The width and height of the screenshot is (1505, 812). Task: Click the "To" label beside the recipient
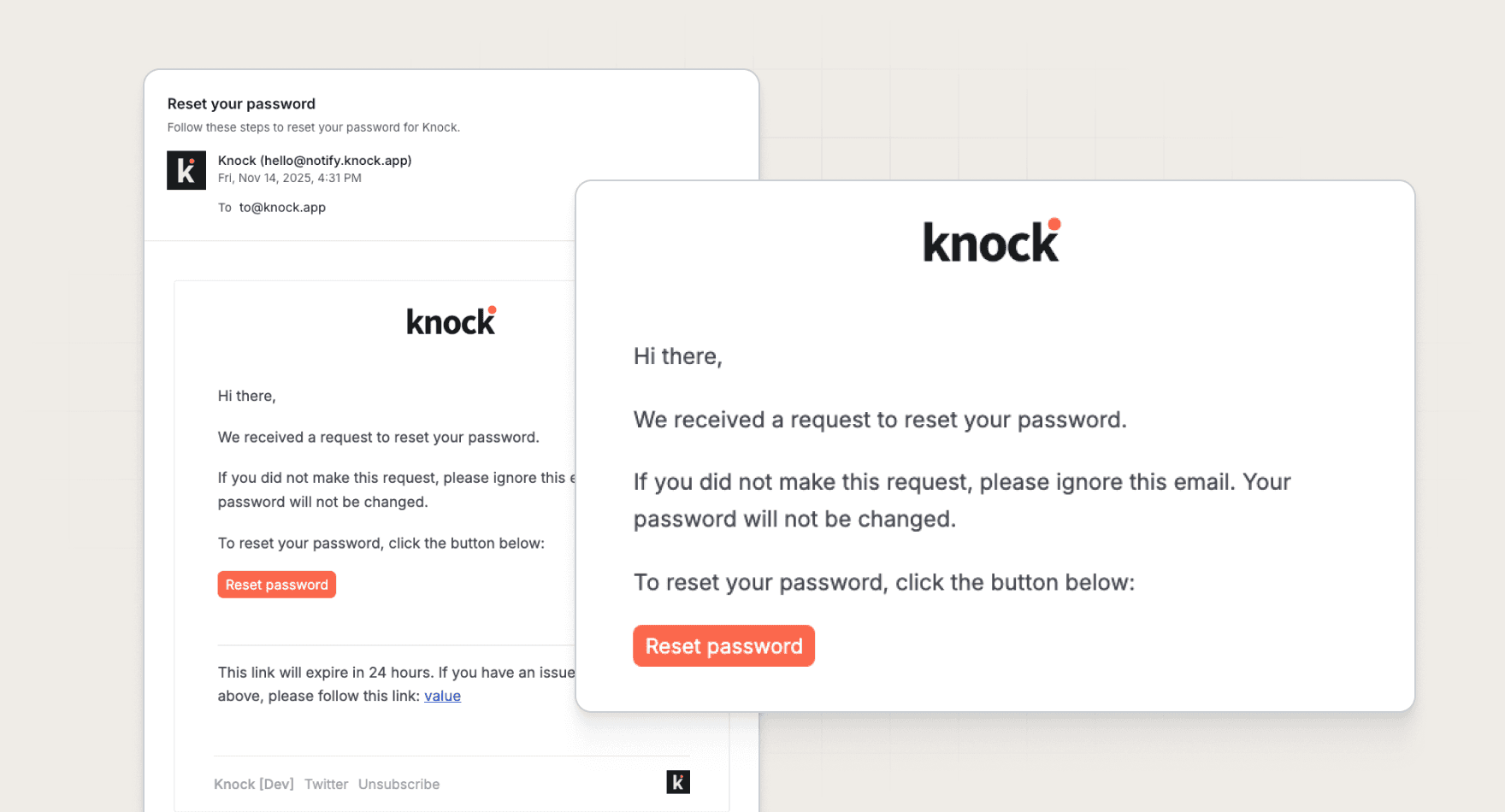point(224,207)
